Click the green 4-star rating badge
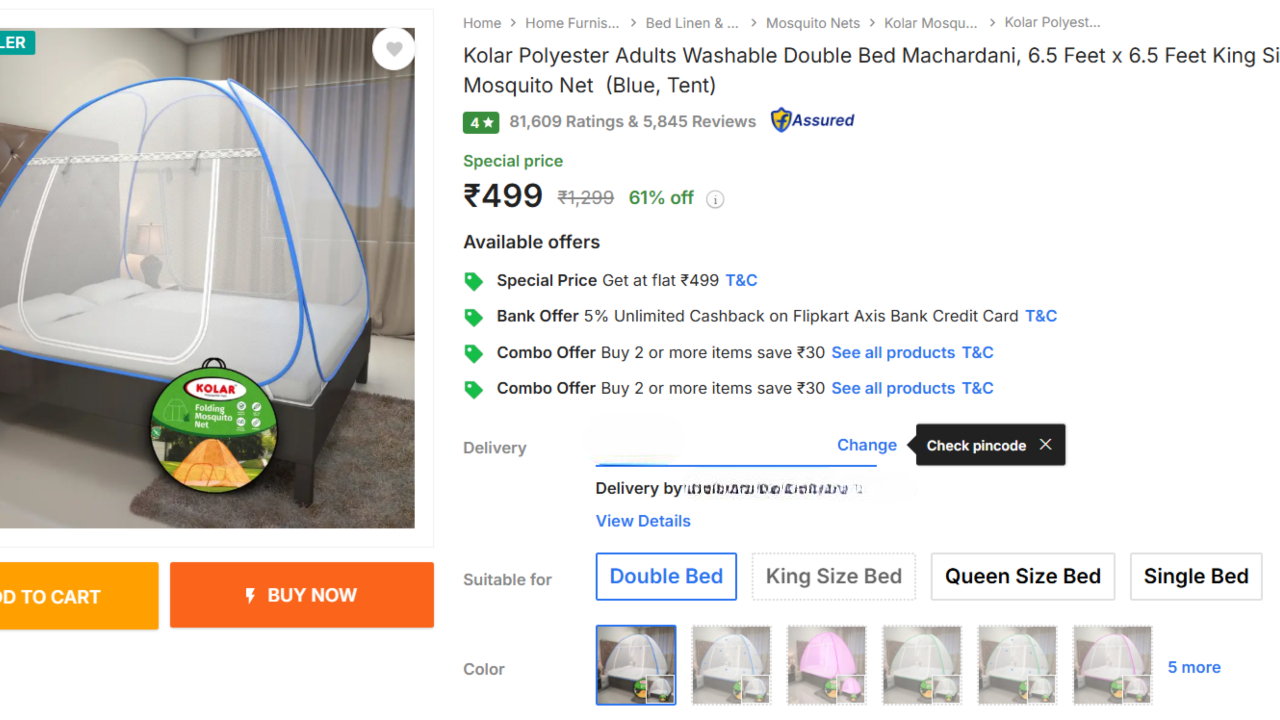The width and height of the screenshot is (1280, 720). click(x=481, y=122)
